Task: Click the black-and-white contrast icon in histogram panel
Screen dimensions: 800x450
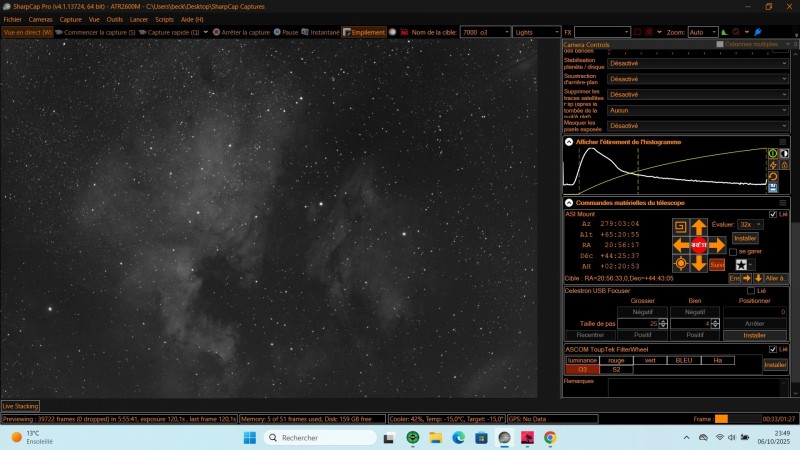Action: (x=784, y=153)
